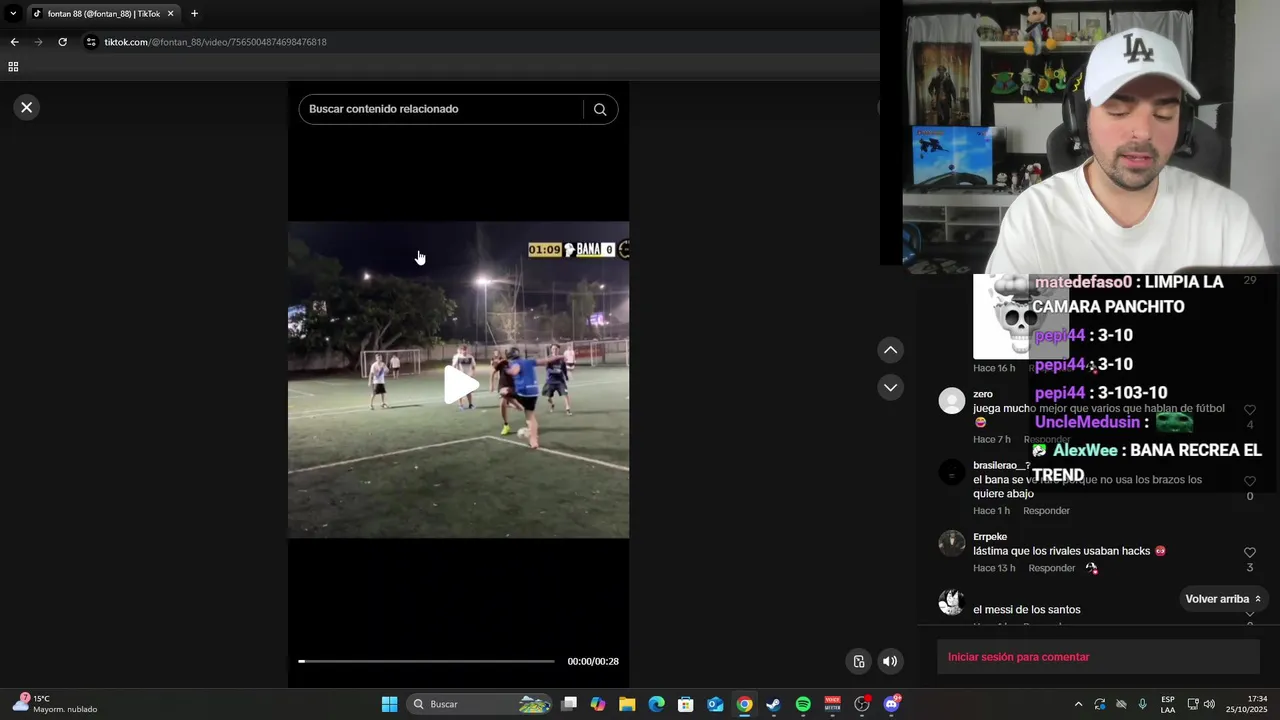The height and width of the screenshot is (720, 1280).
Task: Open Microsoft Store from taskbar
Action: click(x=686, y=704)
